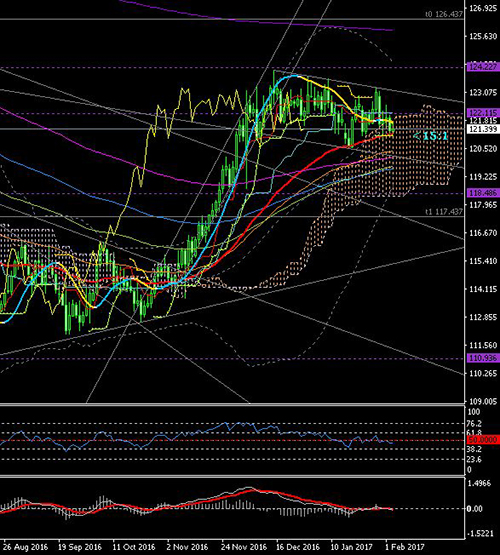This screenshot has width=500, height=555.
Task: Click the MACD 1.4966 scale label
Action: (x=479, y=483)
